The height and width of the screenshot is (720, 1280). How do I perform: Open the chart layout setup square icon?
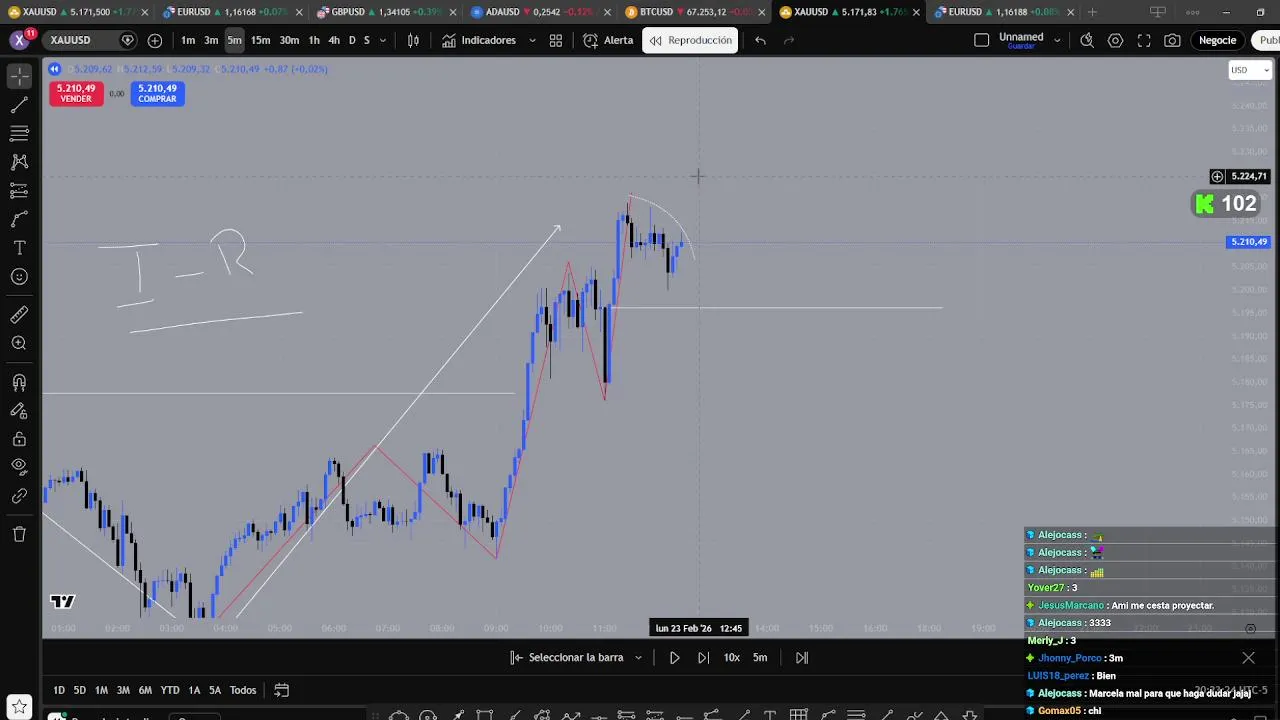point(981,40)
